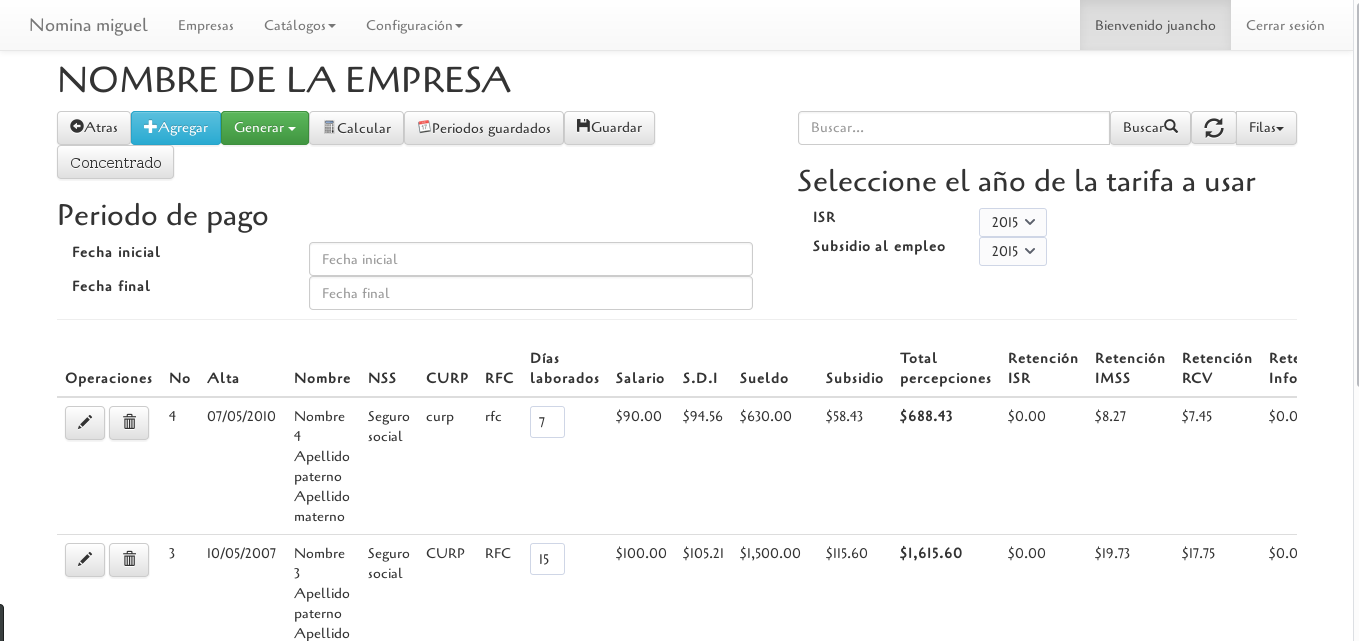Click Cerrar sesión
This screenshot has width=1359, height=641.
point(1285,26)
